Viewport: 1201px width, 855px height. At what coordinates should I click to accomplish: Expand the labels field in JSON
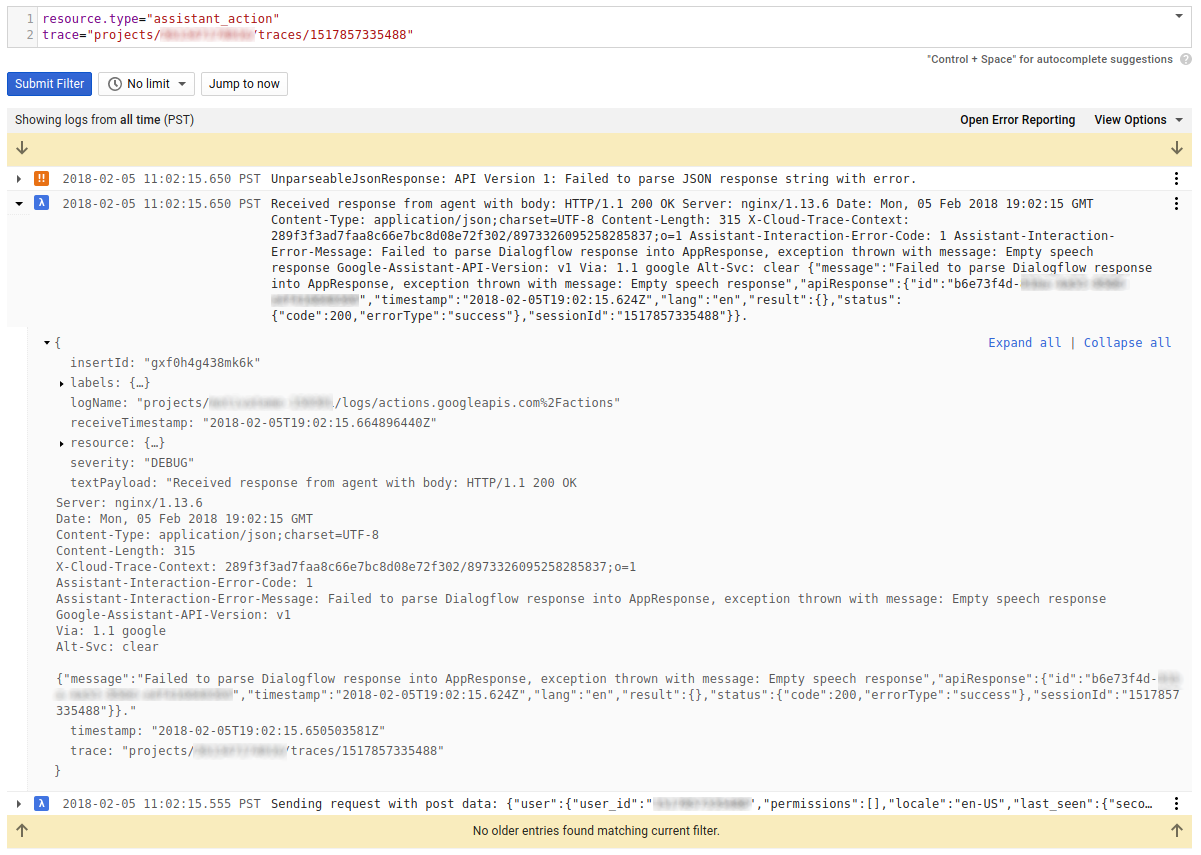[x=62, y=383]
